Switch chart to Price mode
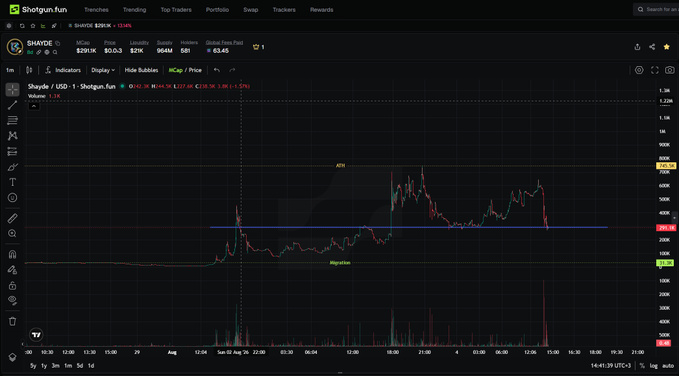This screenshot has width=679, height=376. coord(195,70)
